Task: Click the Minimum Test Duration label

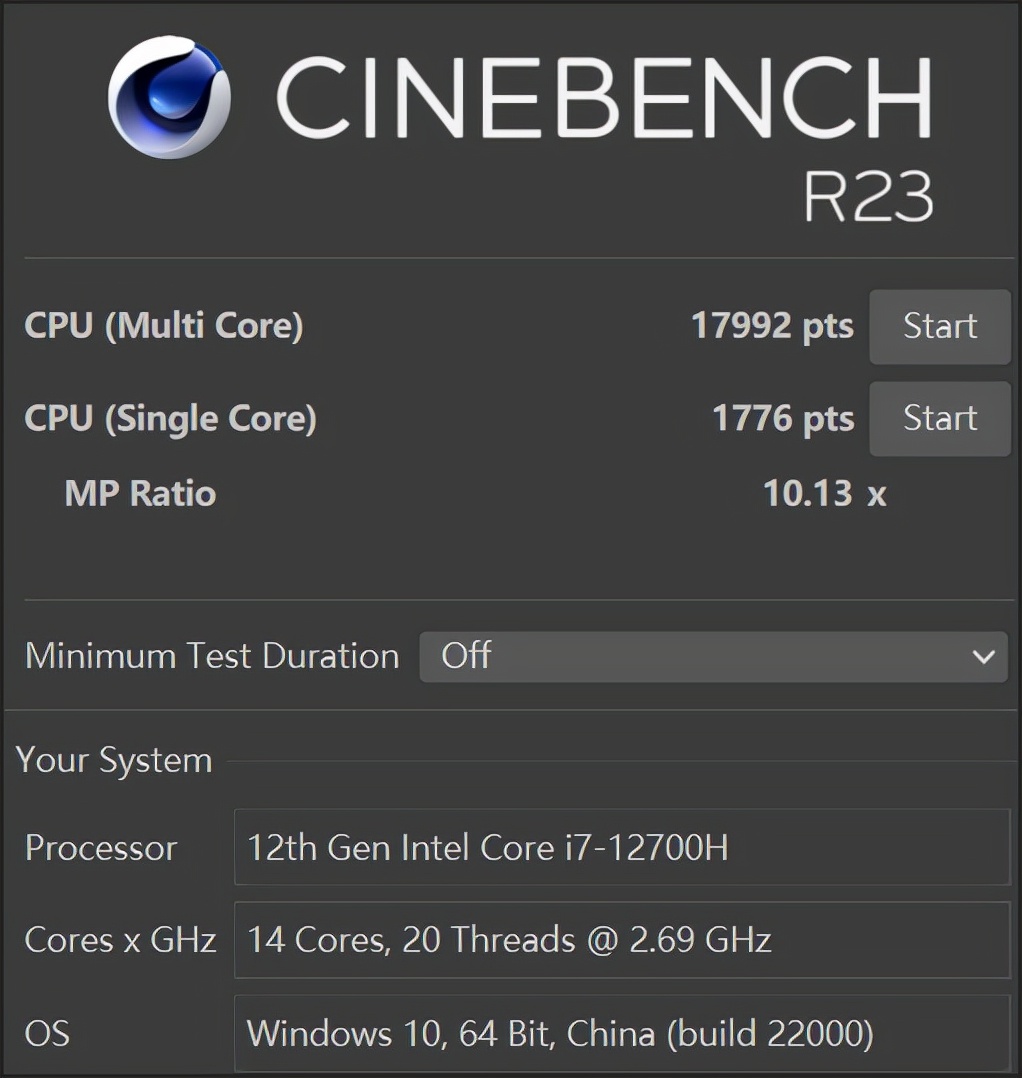Action: pyautogui.click(x=212, y=656)
